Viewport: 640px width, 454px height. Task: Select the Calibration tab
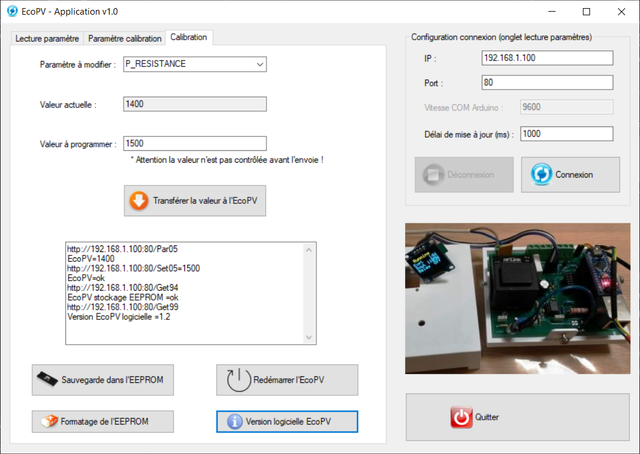point(189,37)
